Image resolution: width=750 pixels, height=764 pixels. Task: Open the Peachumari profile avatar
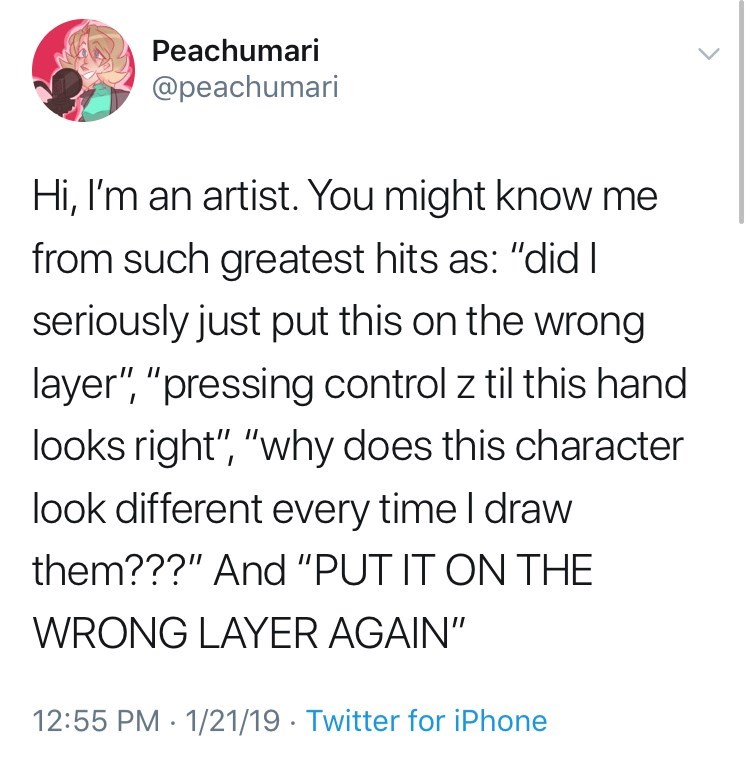click(78, 71)
